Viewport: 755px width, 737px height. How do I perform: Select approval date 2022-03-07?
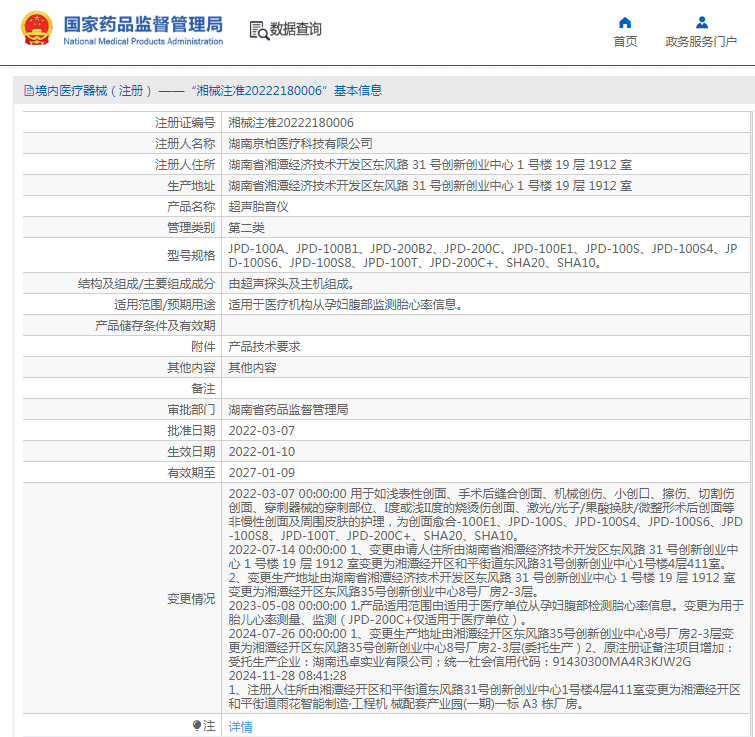point(261,431)
